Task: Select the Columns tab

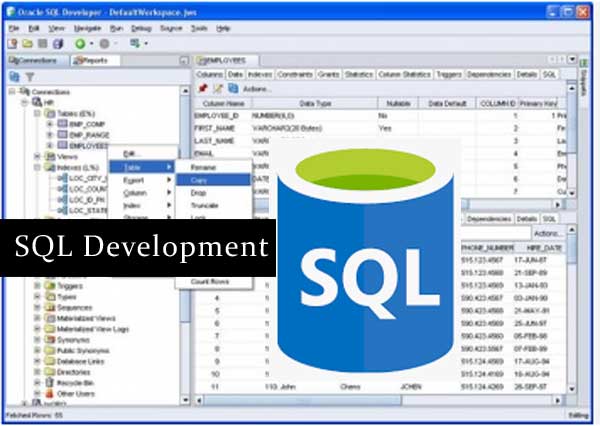Action: pos(209,75)
